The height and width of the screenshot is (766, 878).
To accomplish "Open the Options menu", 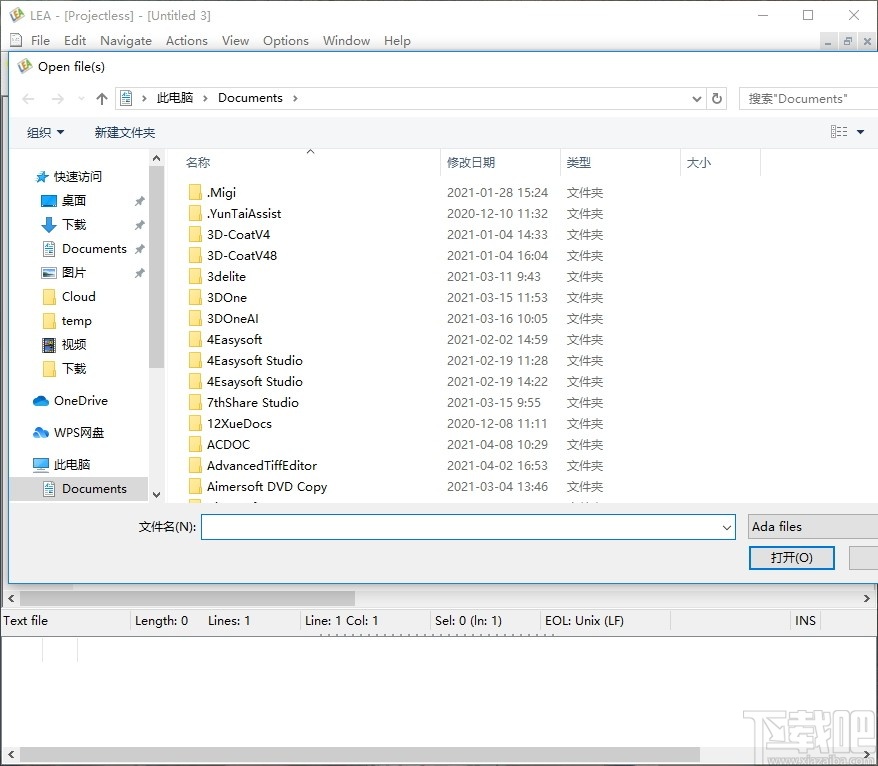I will click(x=286, y=41).
